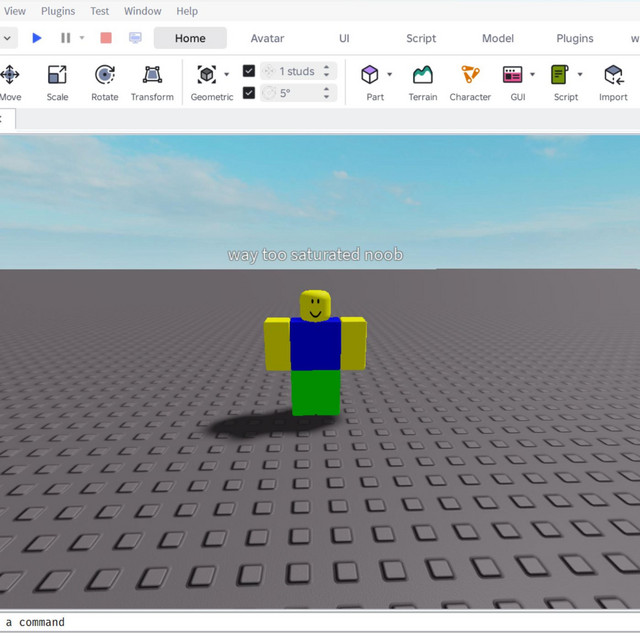Open the Character tool

[470, 83]
